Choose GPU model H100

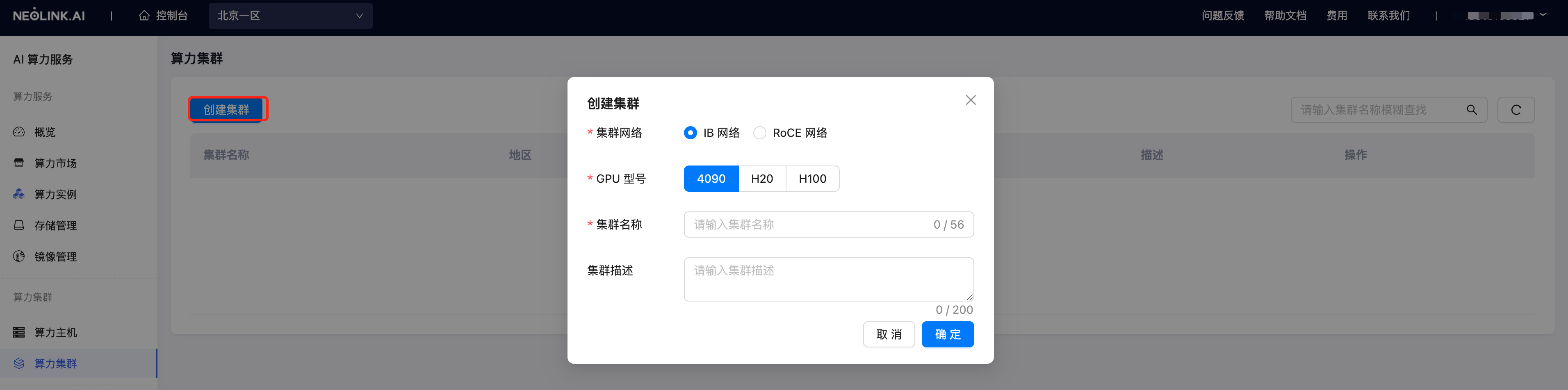(x=813, y=178)
